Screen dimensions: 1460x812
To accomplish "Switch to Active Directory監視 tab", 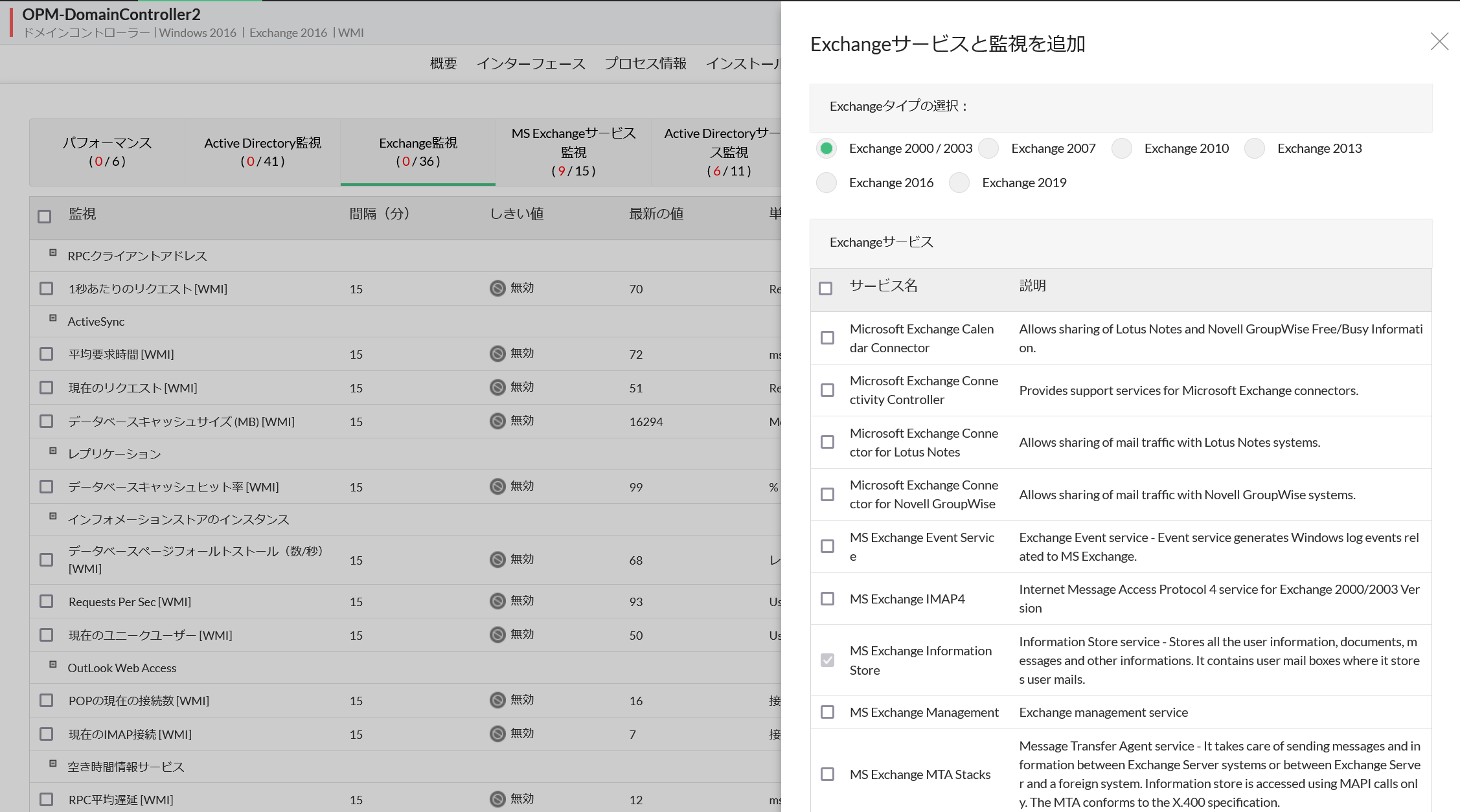I will [262, 152].
